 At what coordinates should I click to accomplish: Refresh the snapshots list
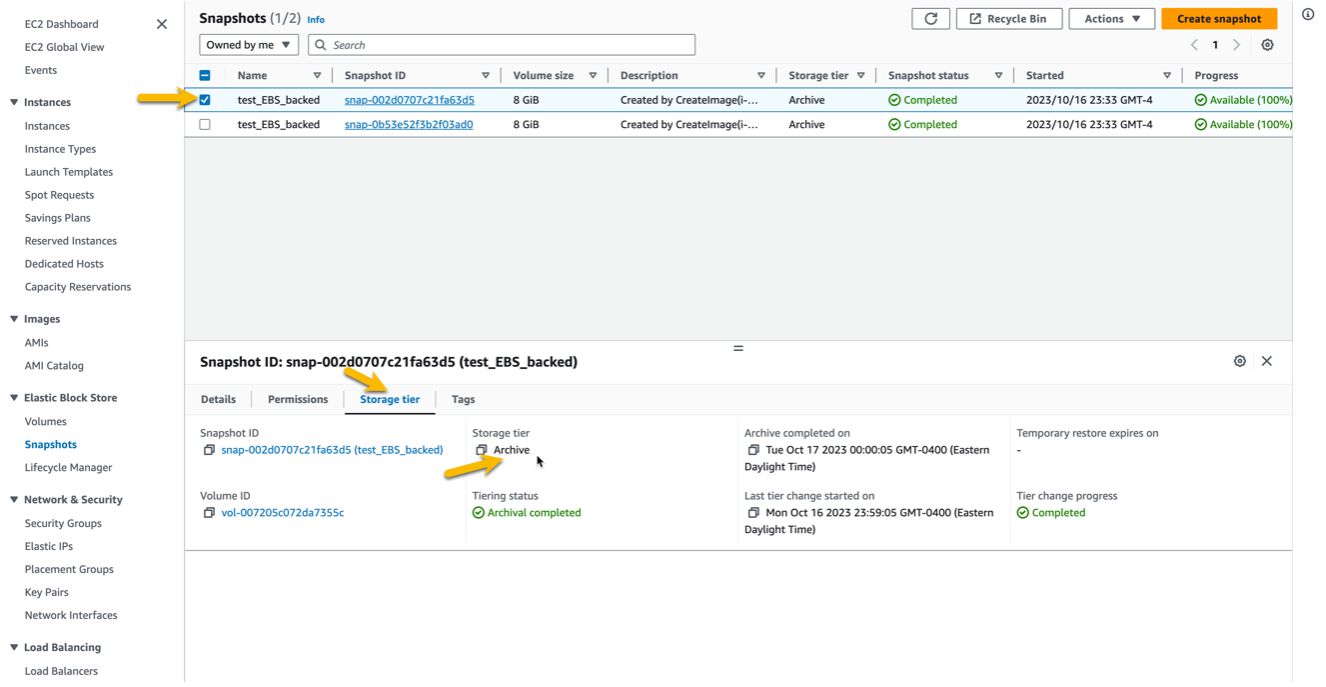click(x=930, y=18)
